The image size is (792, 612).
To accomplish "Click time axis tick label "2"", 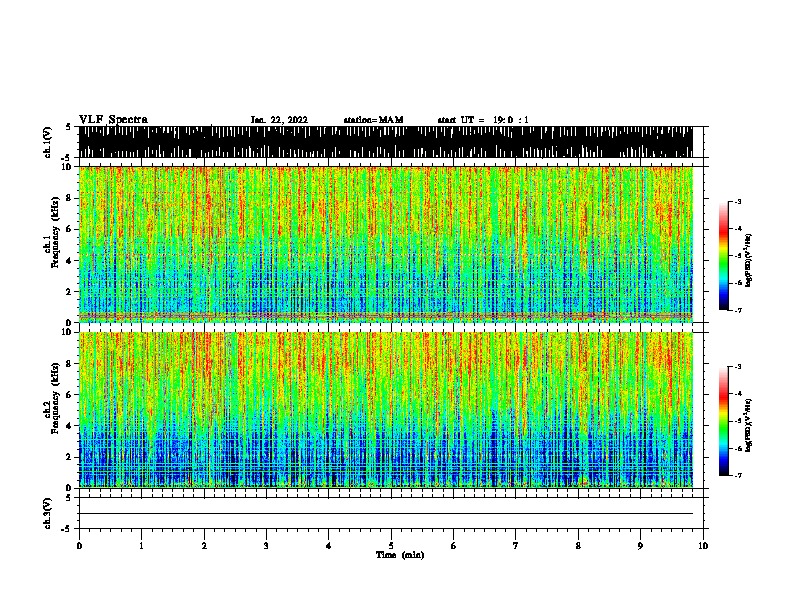I will point(204,546).
